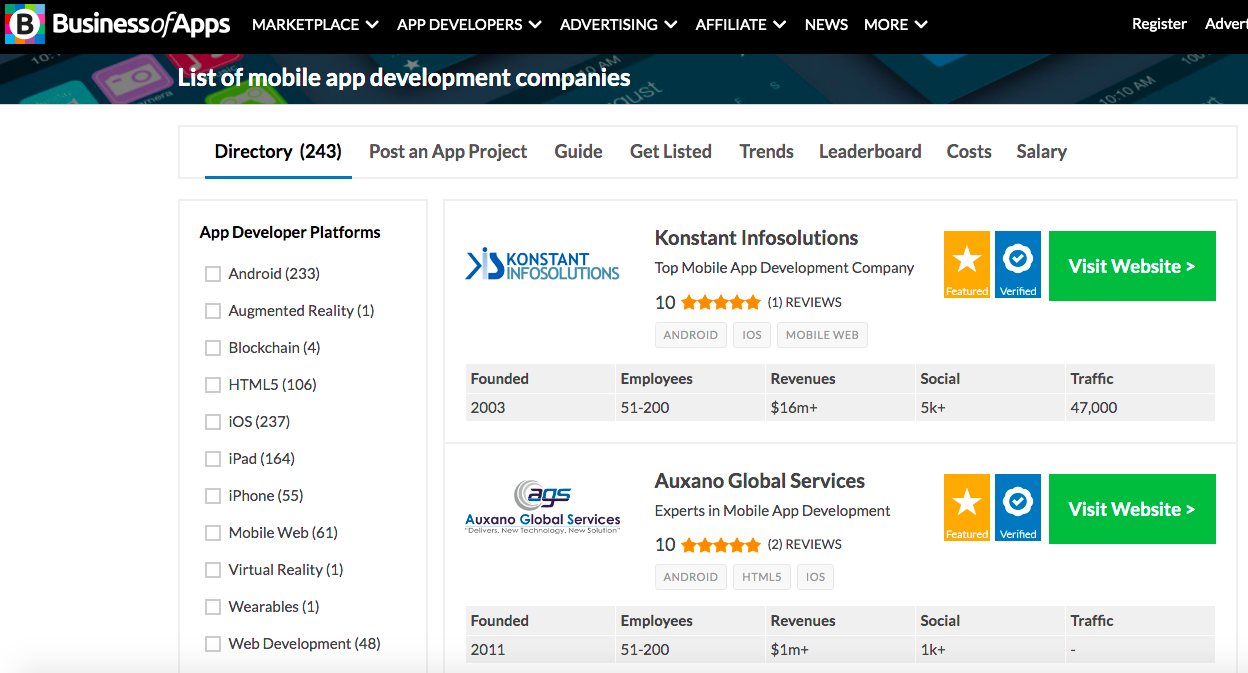
Task: Click the App Developer Platforms heading
Action: (290, 232)
